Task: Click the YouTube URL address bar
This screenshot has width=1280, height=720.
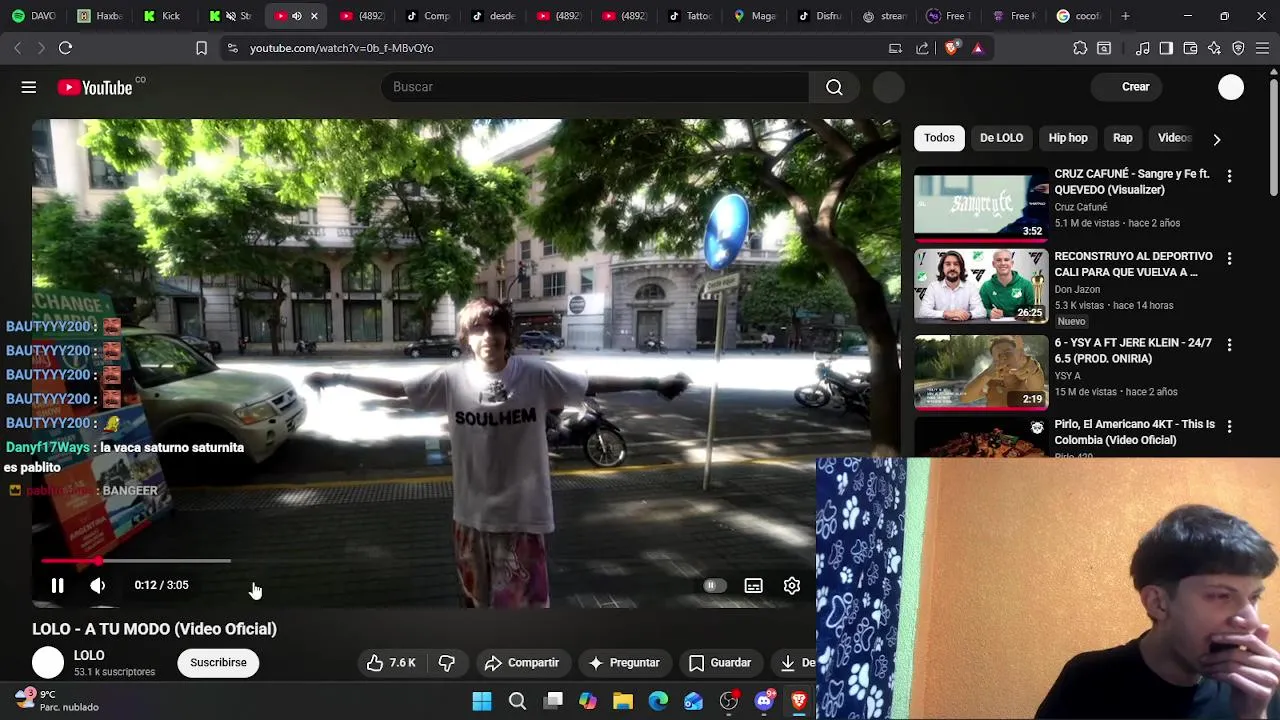Action: tap(560, 48)
